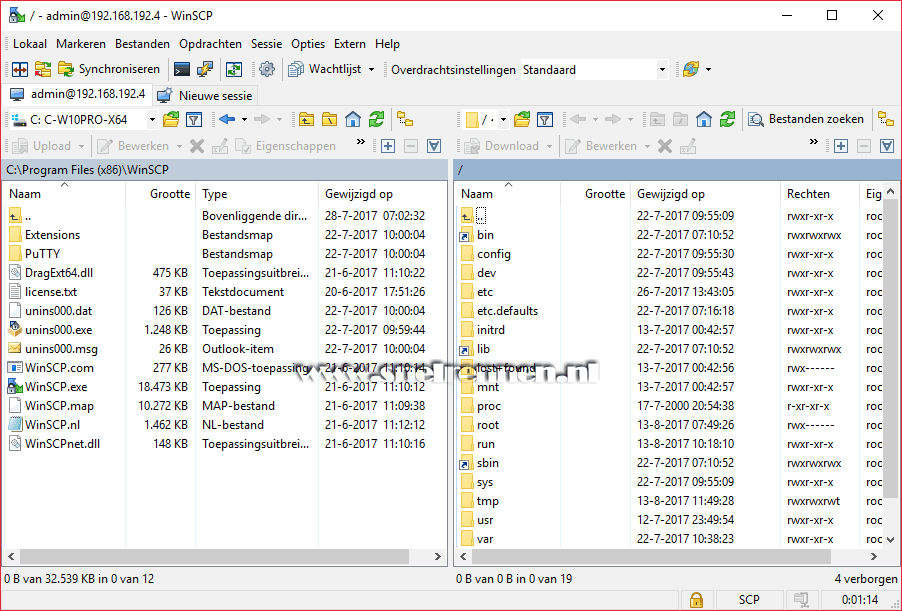Open the Extern menu
Image resolution: width=902 pixels, height=611 pixels.
click(x=350, y=44)
